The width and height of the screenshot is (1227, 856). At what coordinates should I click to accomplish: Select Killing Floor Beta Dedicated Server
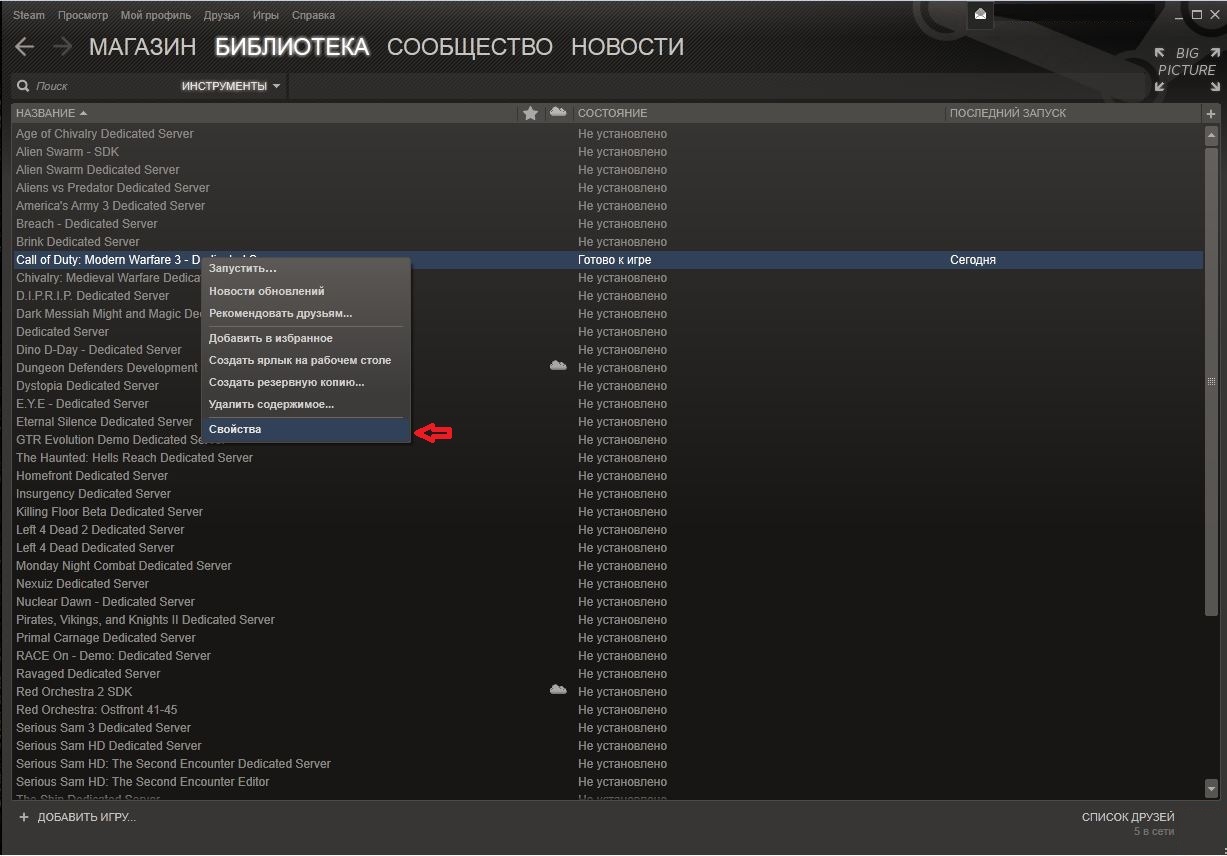[x=109, y=512]
